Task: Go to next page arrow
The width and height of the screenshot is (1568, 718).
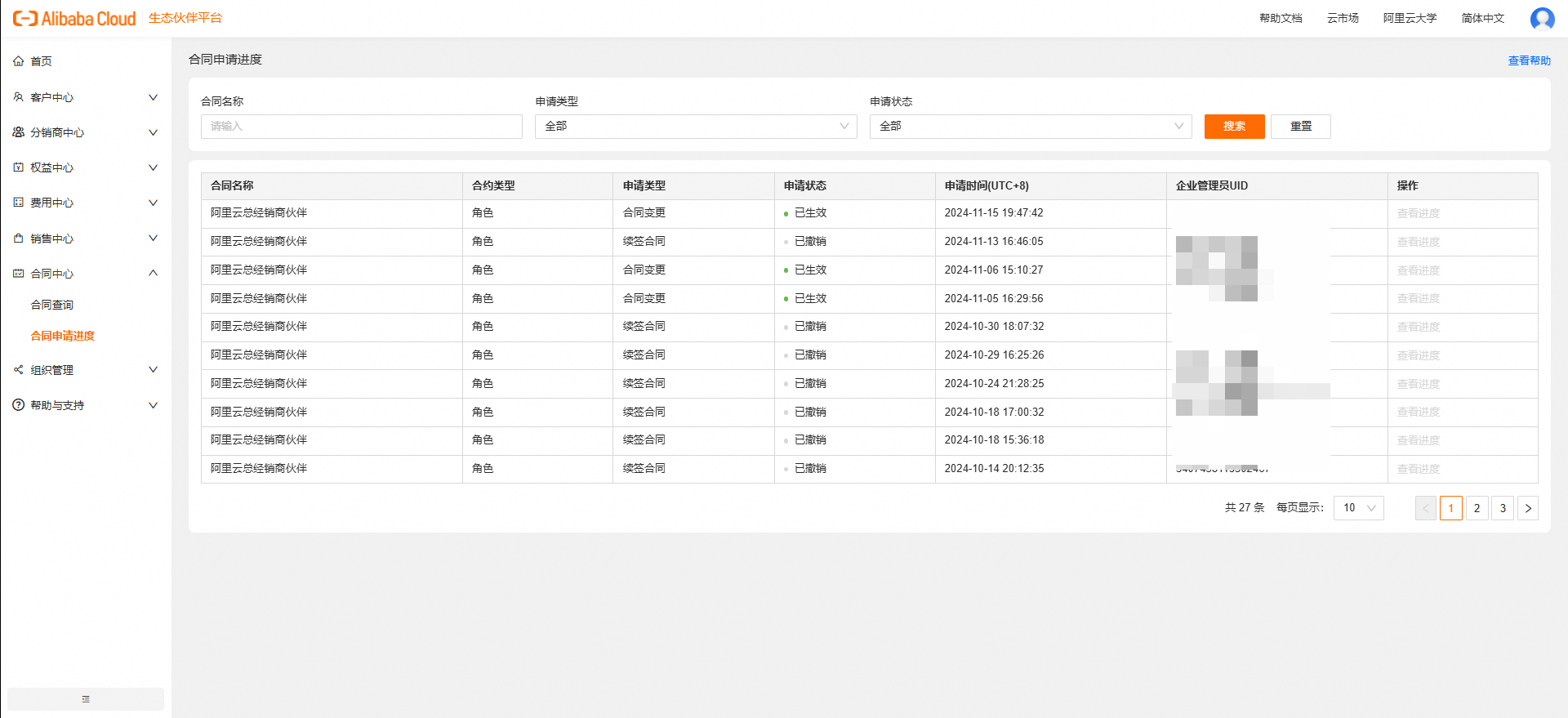Action: click(x=1528, y=508)
